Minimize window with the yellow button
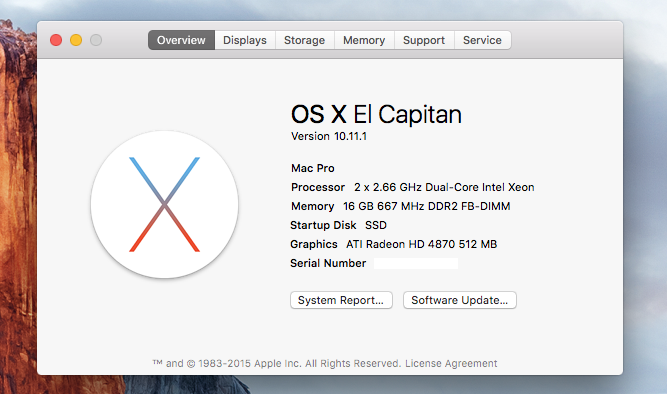667x394 pixels. point(76,40)
